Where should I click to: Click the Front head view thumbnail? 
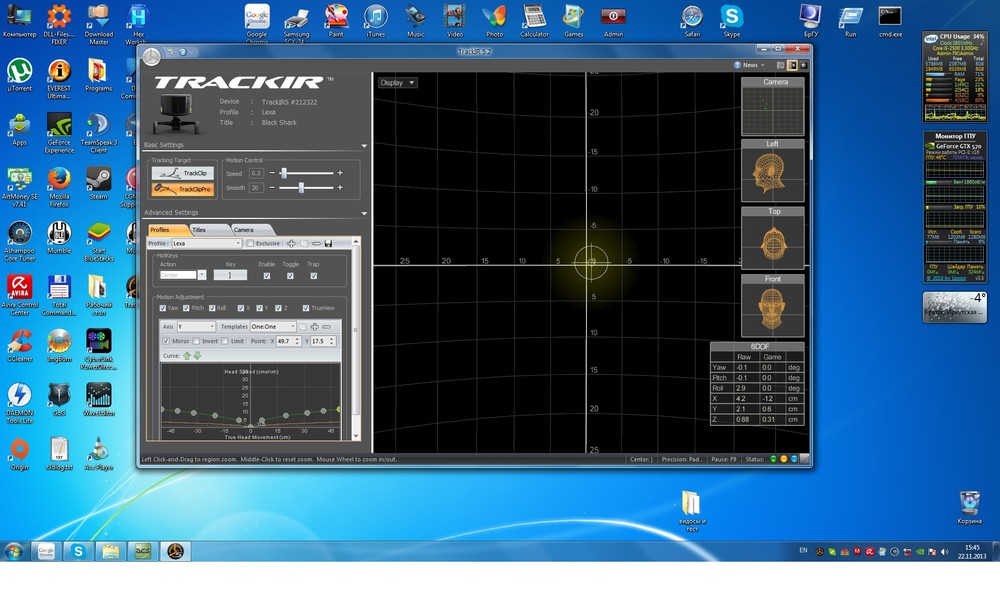(x=772, y=306)
